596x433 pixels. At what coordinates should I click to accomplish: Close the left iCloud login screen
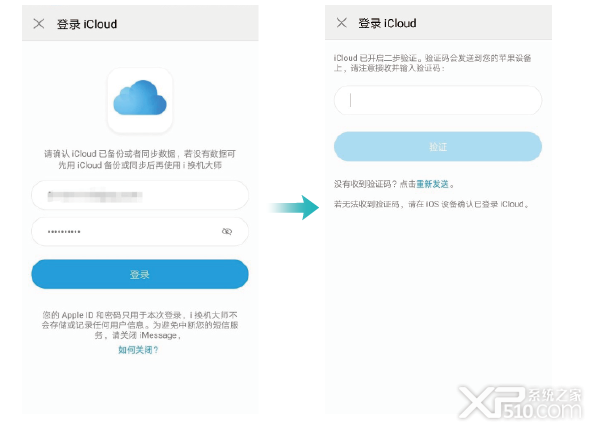(x=39, y=24)
